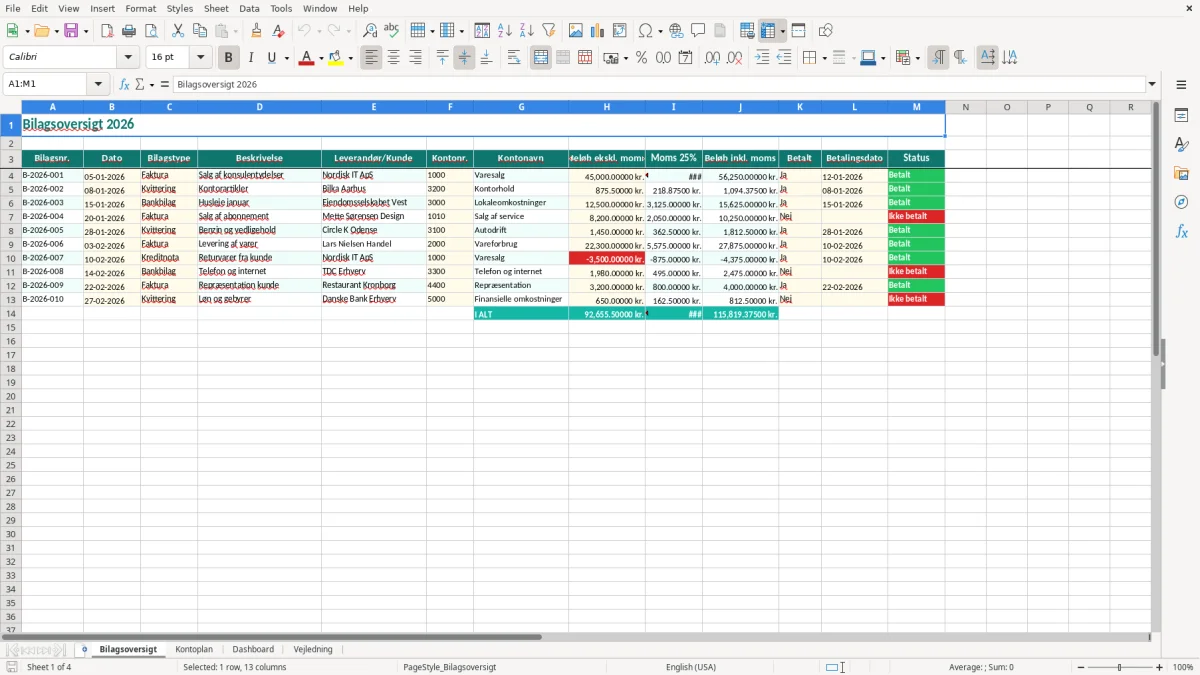Increase the cell indent
The image size is (1200, 675).
(762, 58)
